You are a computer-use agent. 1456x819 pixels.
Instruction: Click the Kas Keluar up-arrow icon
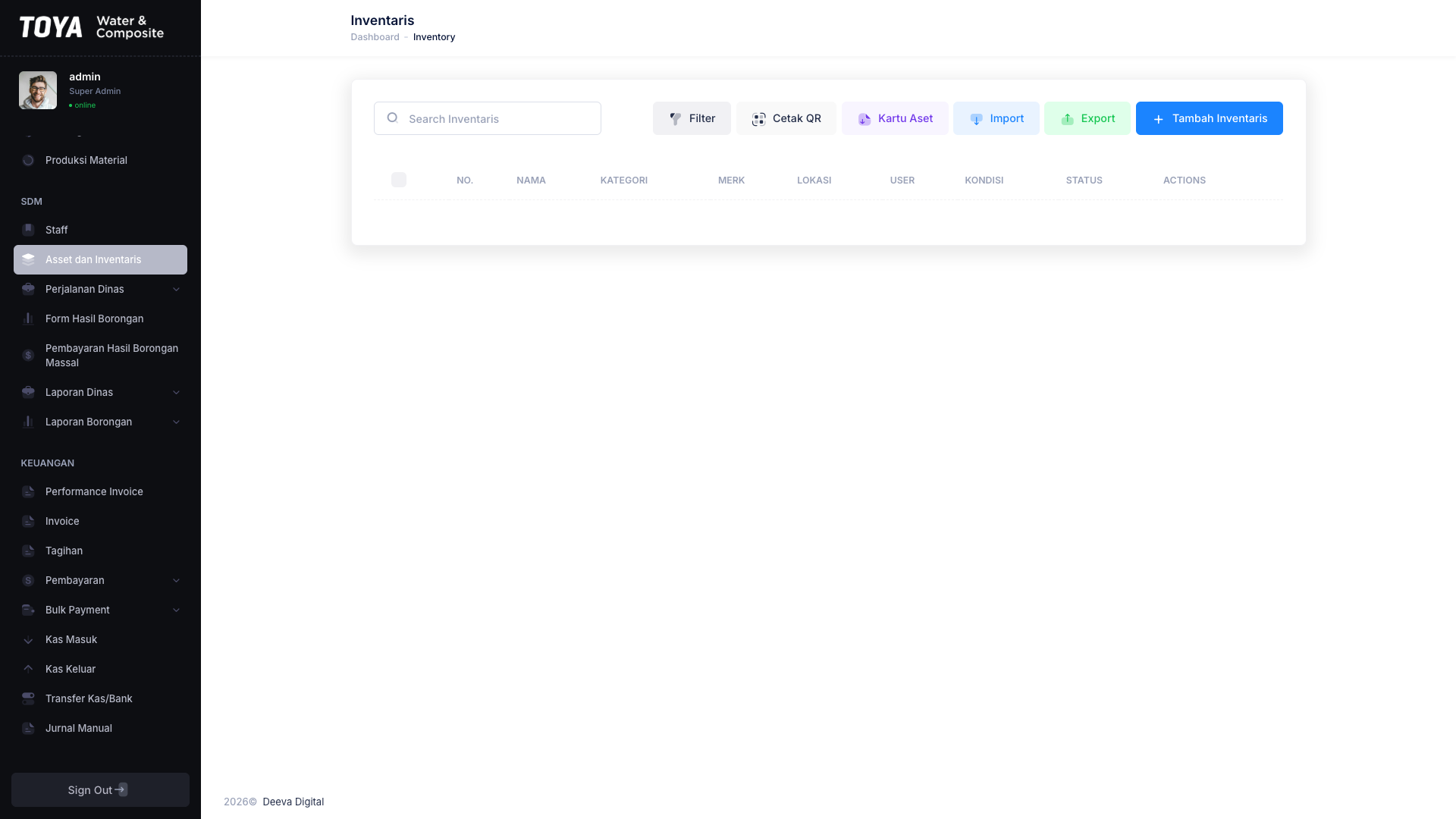(28, 669)
